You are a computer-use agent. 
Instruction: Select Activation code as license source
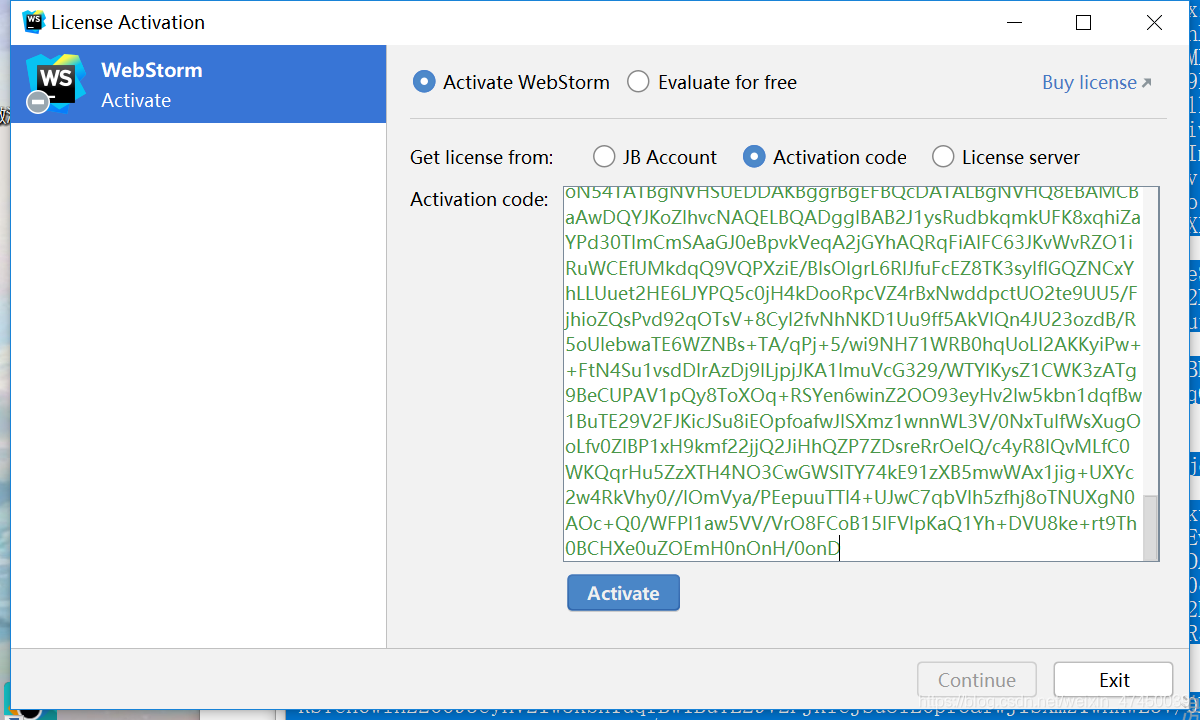click(825, 157)
